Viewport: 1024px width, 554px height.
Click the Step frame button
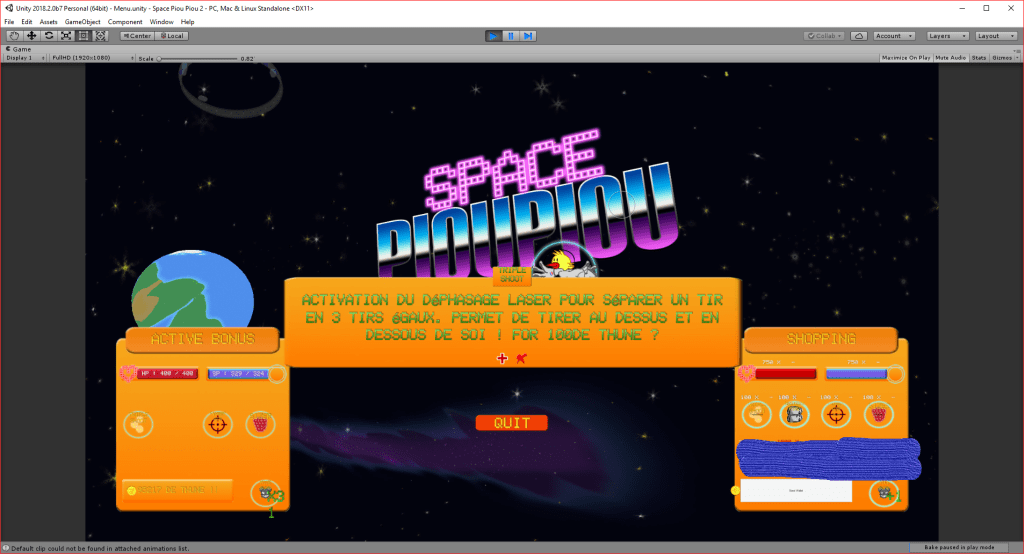click(528, 36)
